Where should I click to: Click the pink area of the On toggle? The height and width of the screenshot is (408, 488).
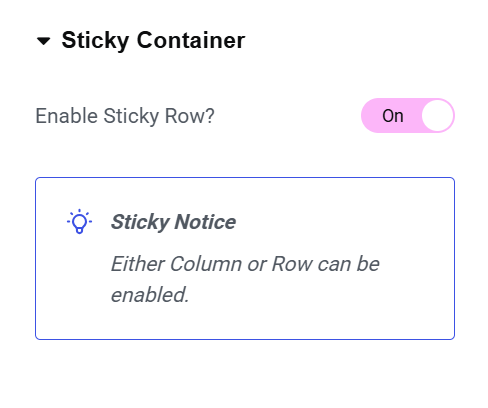click(390, 116)
